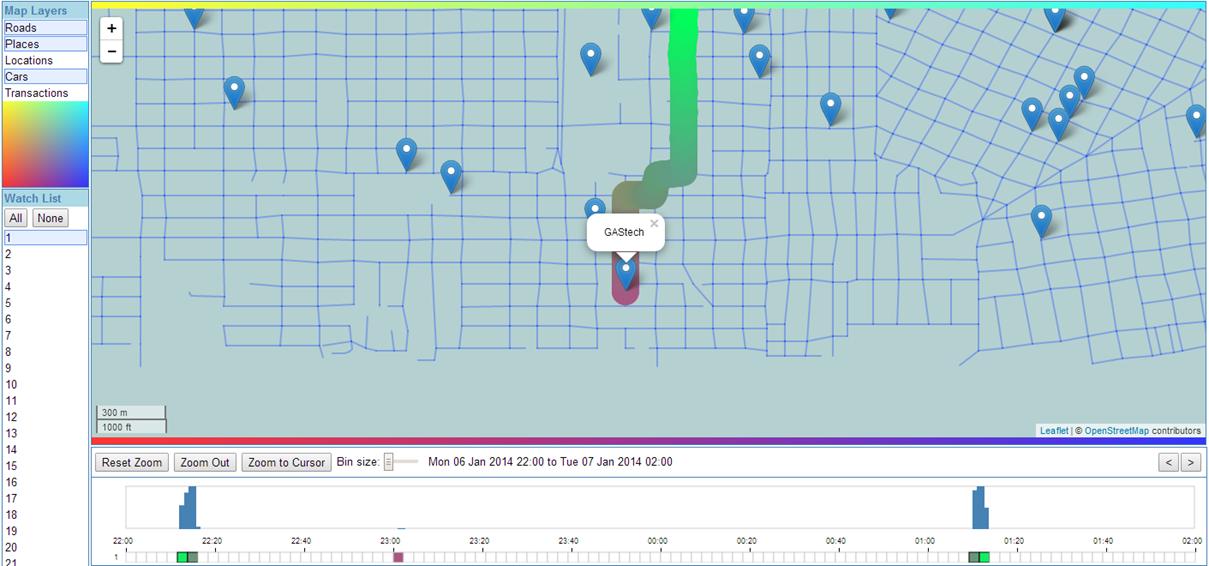Click the map zoom in plus button
The height and width of the screenshot is (566, 1209).
point(112,29)
